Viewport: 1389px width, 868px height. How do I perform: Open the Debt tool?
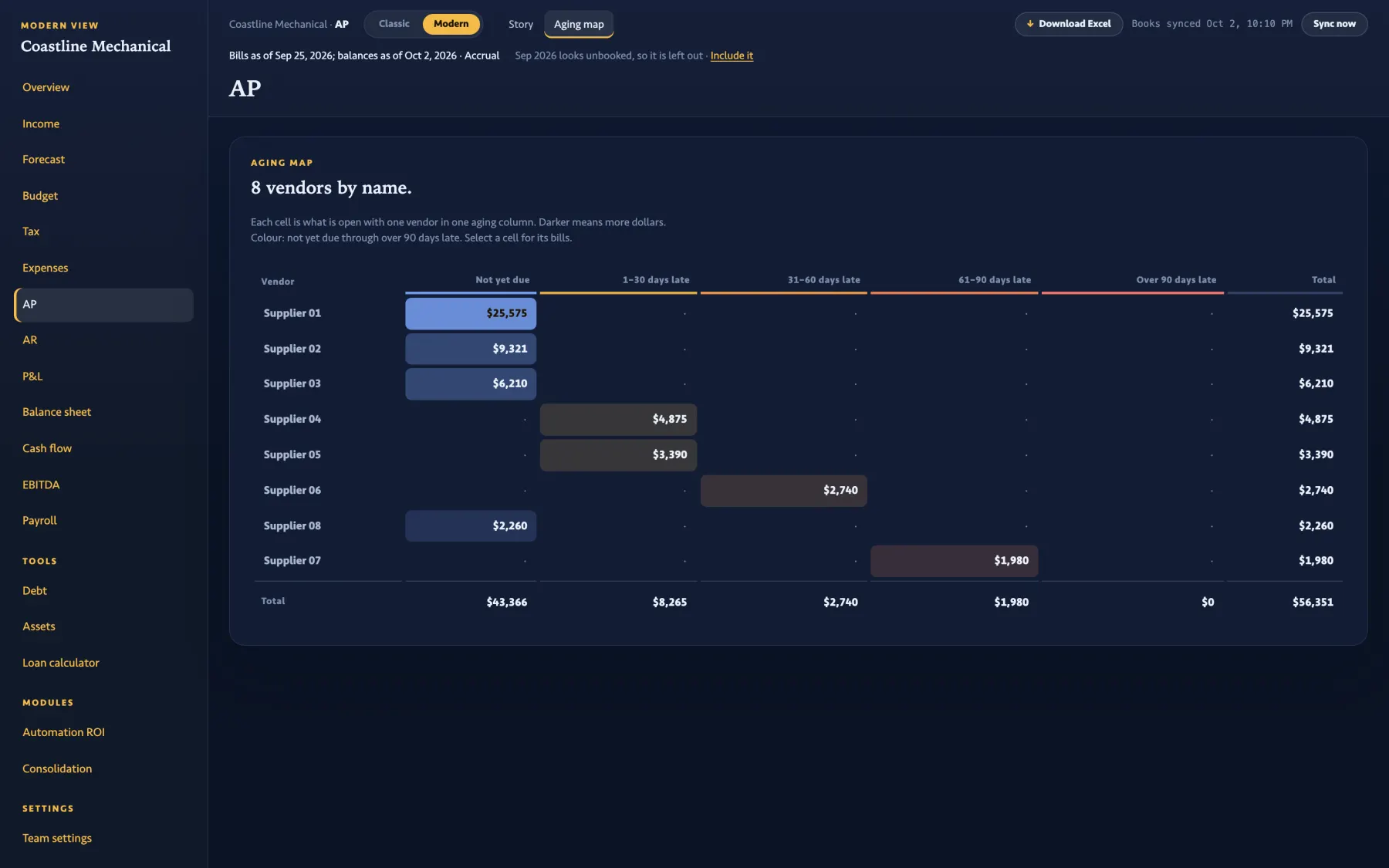click(x=103, y=591)
